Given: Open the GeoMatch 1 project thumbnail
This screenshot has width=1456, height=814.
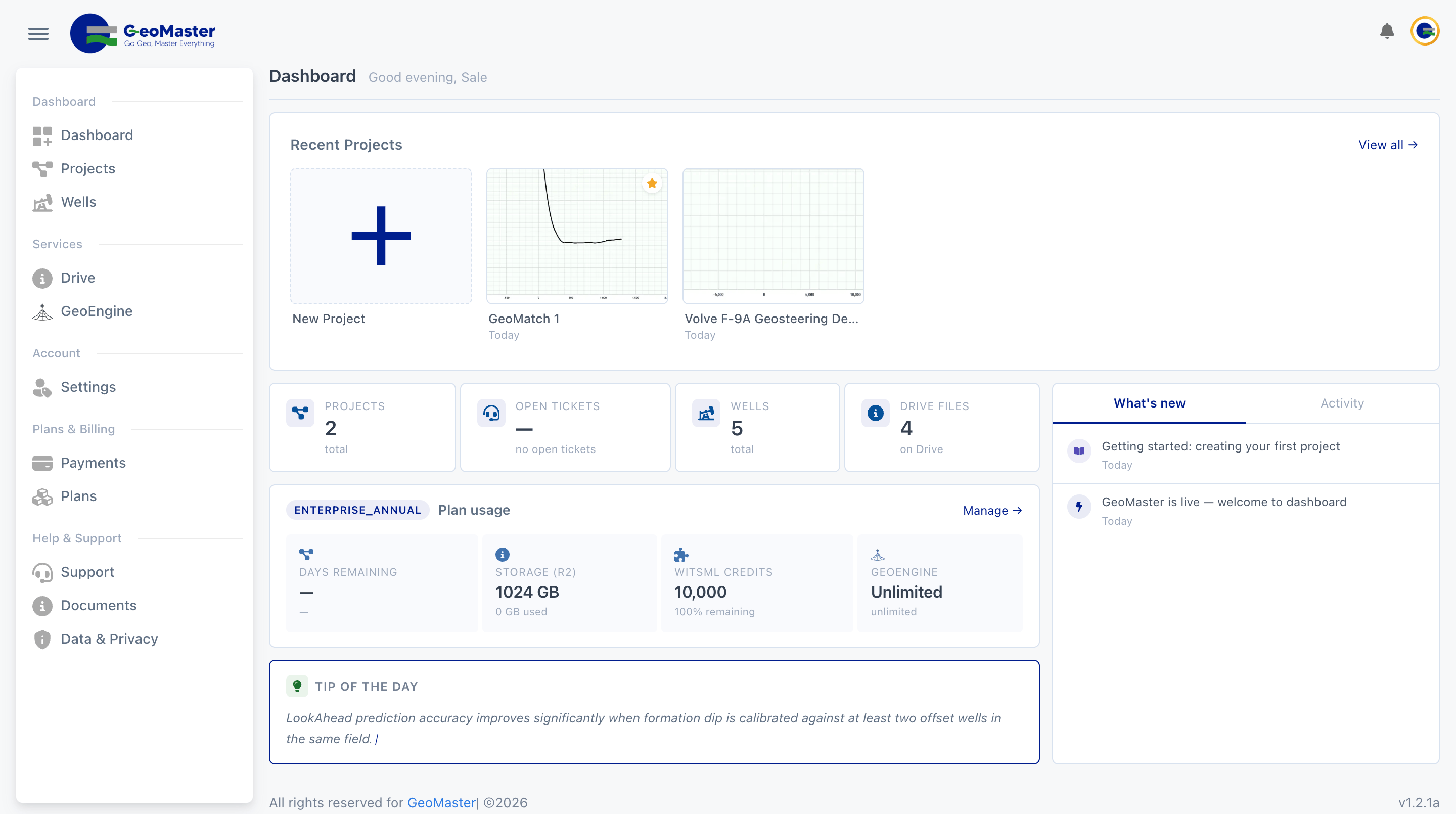Looking at the screenshot, I should 577,236.
